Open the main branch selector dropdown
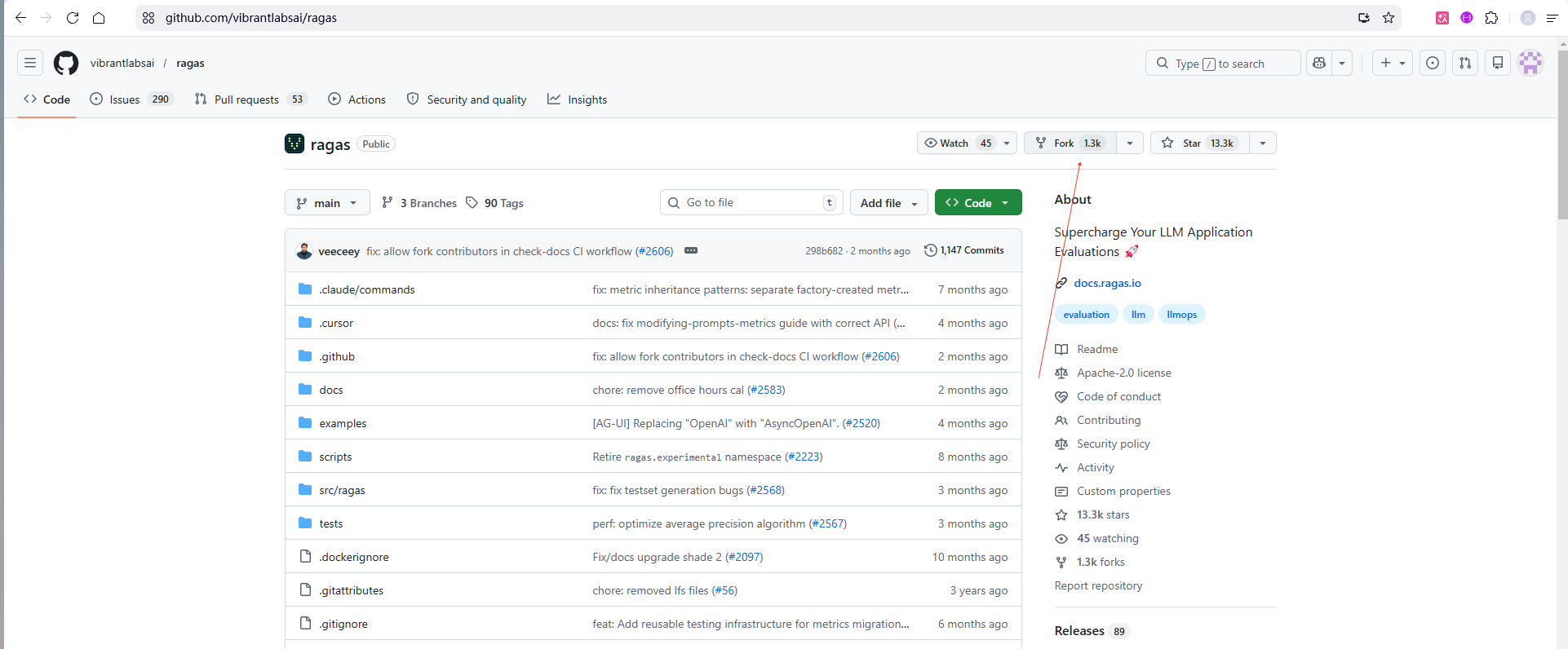This screenshot has height=649, width=1568. (327, 203)
